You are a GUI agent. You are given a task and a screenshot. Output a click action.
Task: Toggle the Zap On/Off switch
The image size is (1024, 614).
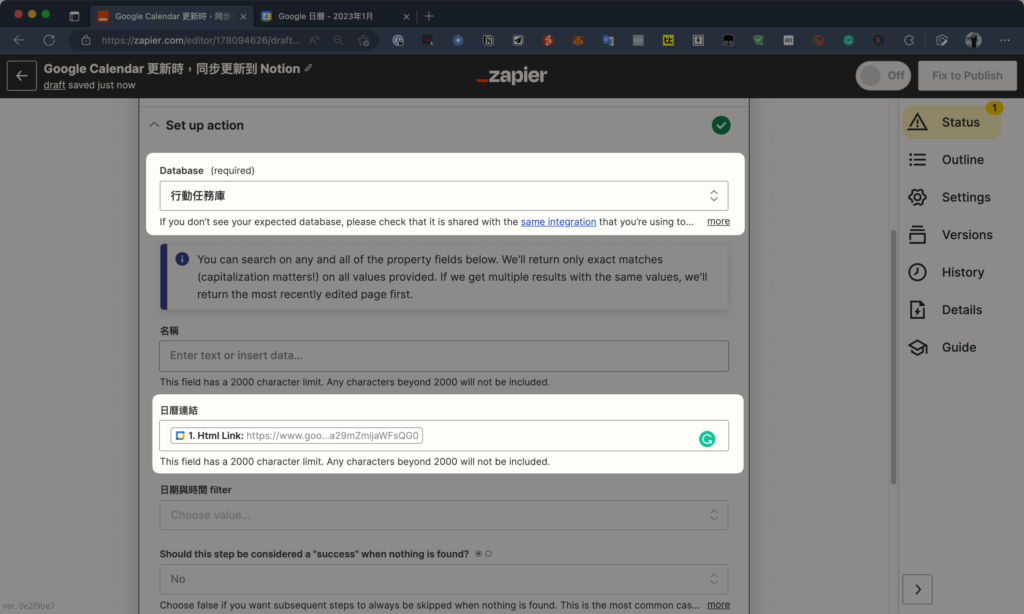[883, 76]
